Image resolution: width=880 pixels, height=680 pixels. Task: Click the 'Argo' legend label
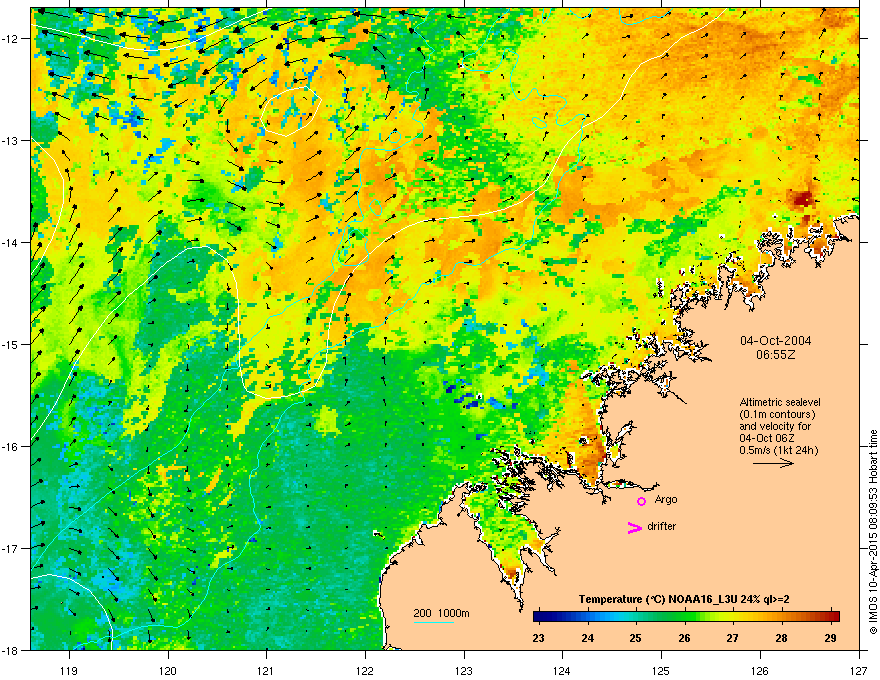(666, 499)
